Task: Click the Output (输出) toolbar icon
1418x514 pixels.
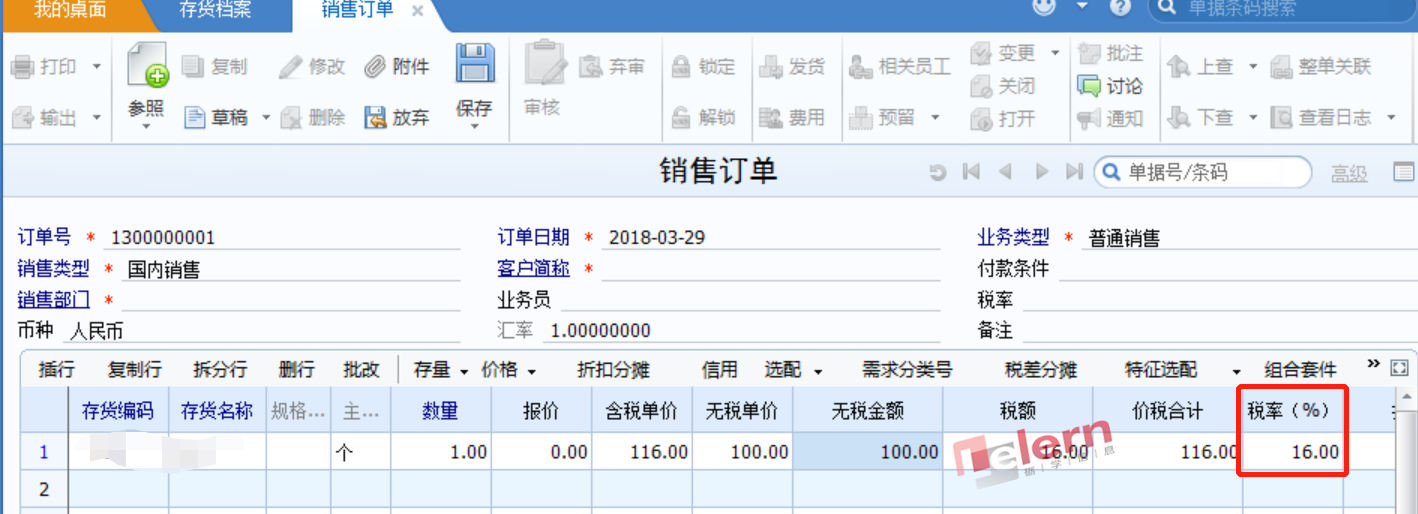Action: click(x=23, y=118)
